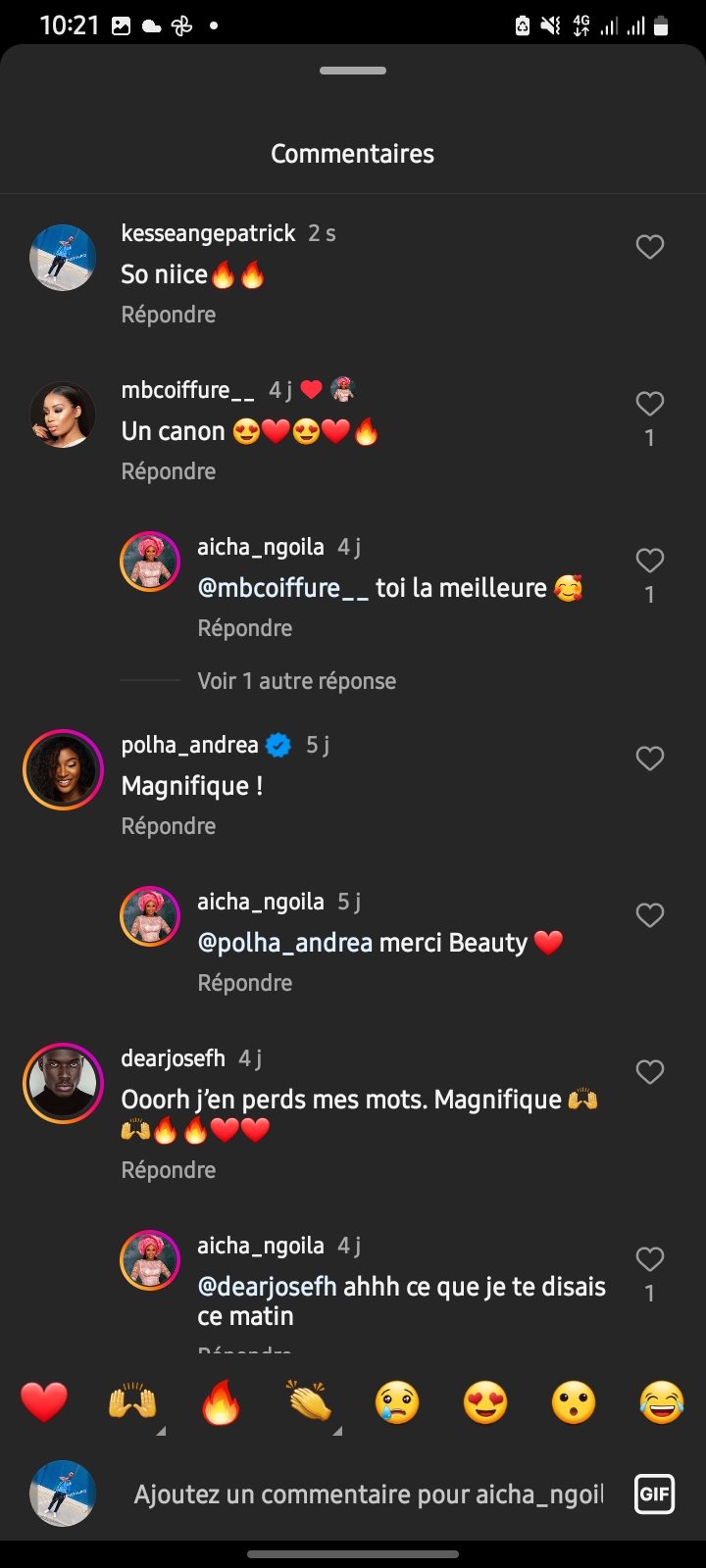Expand "Voir 1 autre réponse" replies

point(296,681)
